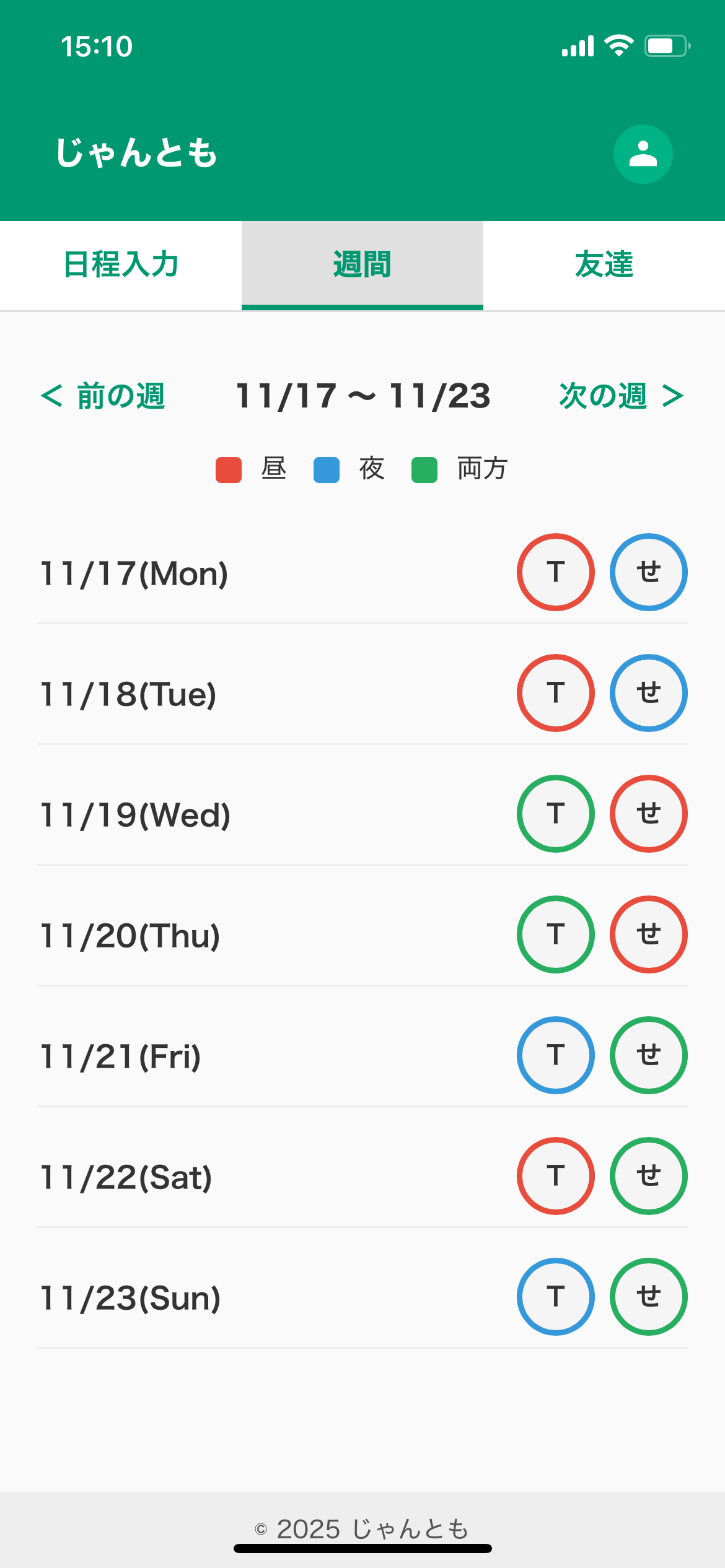Switch to the 日程入力 tab
The height and width of the screenshot is (1568, 725).
[121, 265]
